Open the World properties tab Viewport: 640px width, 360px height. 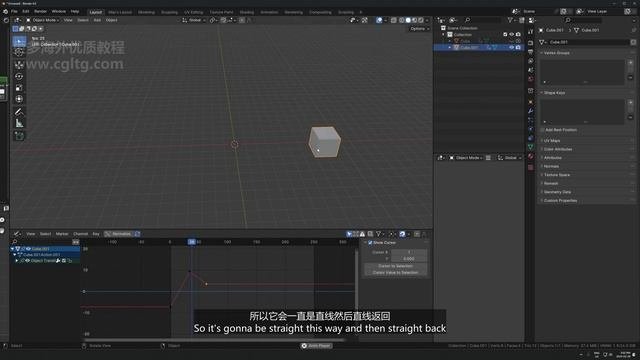pyautogui.click(x=531, y=79)
